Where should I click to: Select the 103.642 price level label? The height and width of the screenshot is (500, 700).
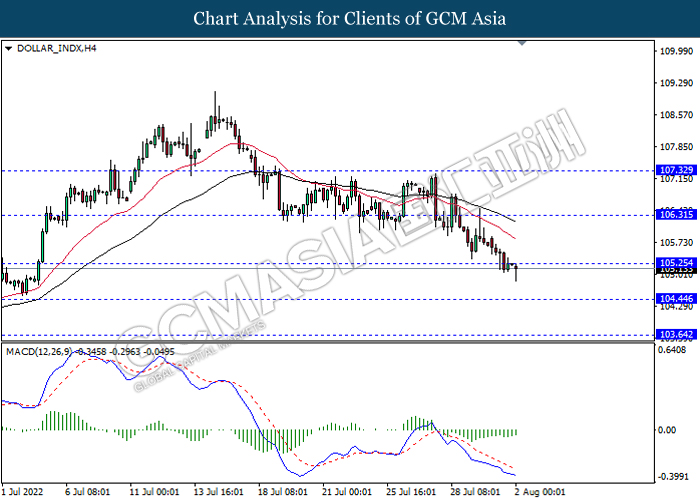[676, 334]
